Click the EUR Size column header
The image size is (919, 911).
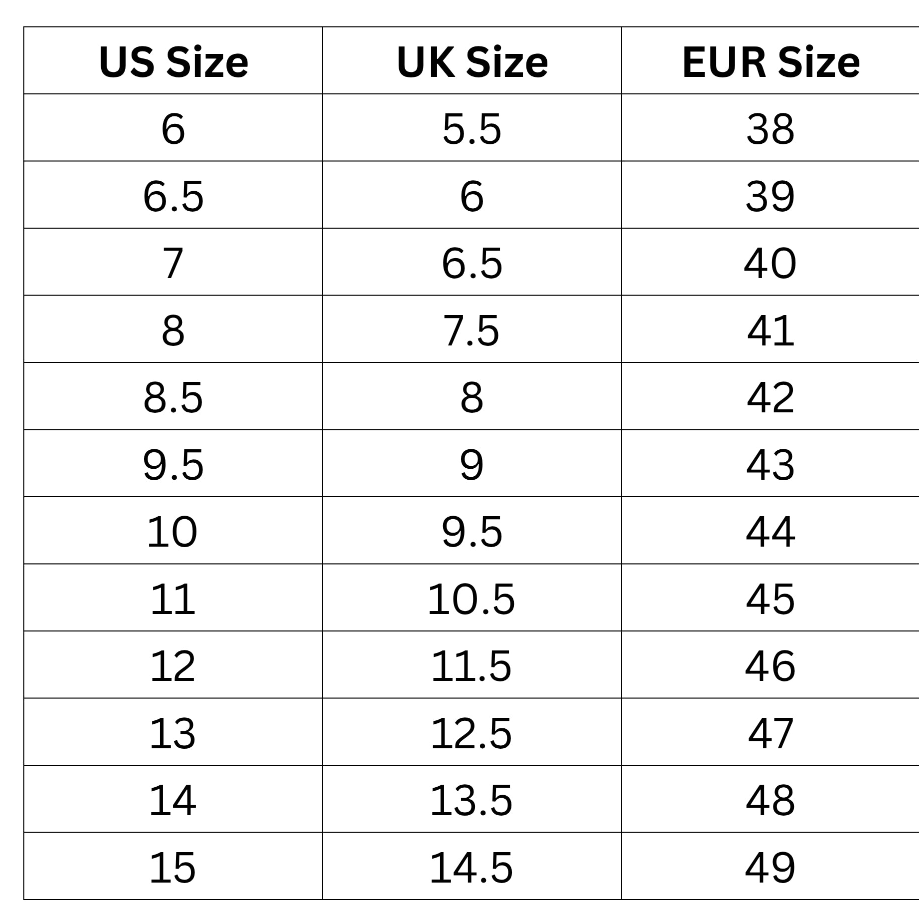click(770, 62)
